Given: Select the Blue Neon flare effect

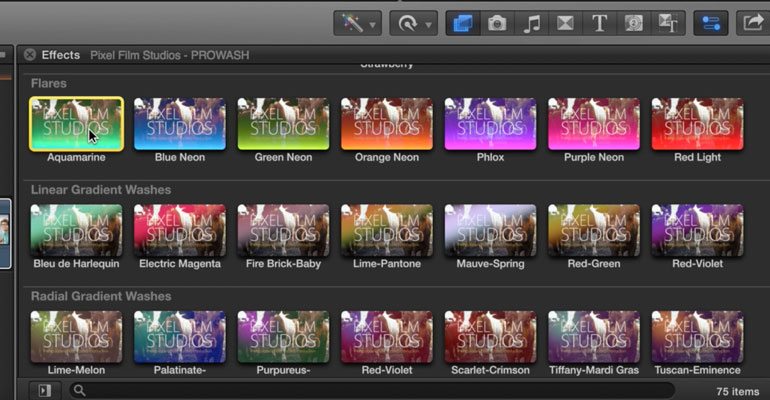Looking at the screenshot, I should pos(180,124).
